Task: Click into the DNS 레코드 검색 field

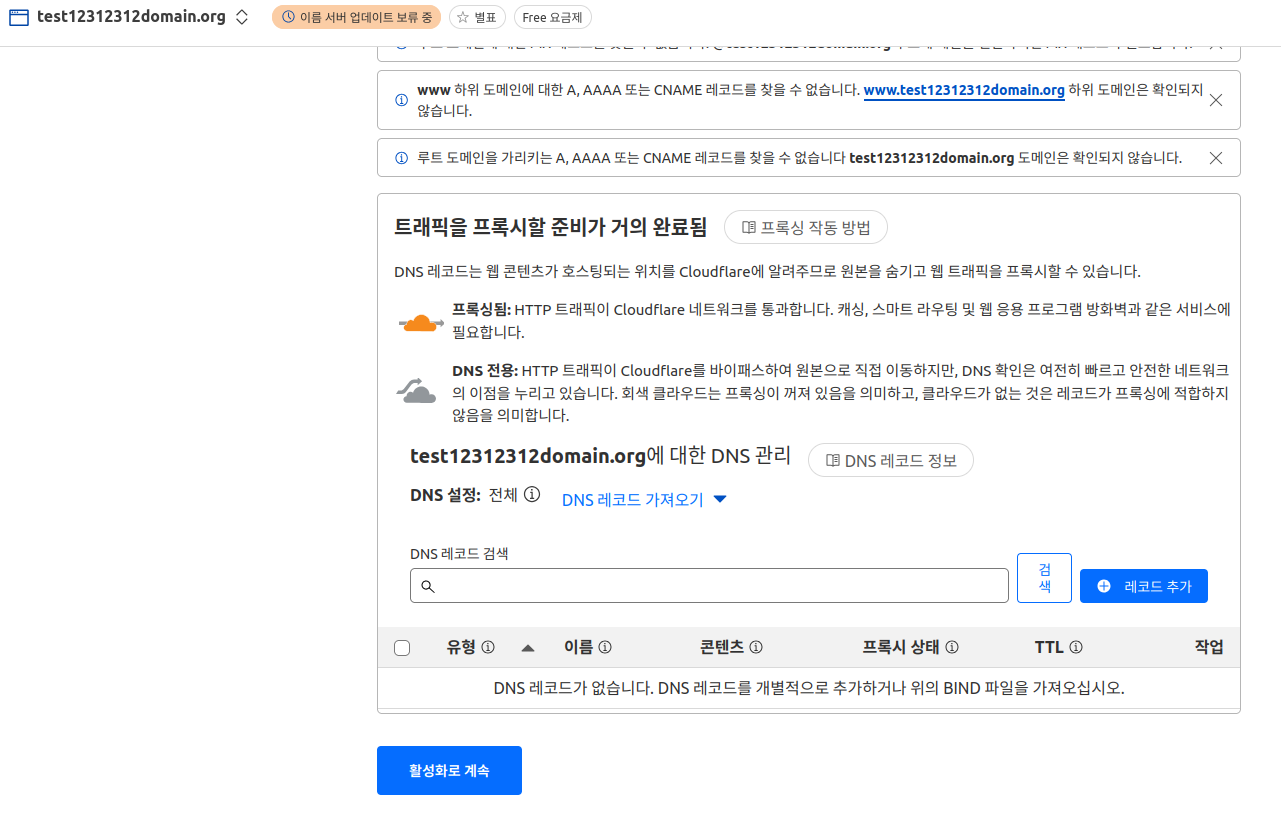Action: [x=709, y=586]
